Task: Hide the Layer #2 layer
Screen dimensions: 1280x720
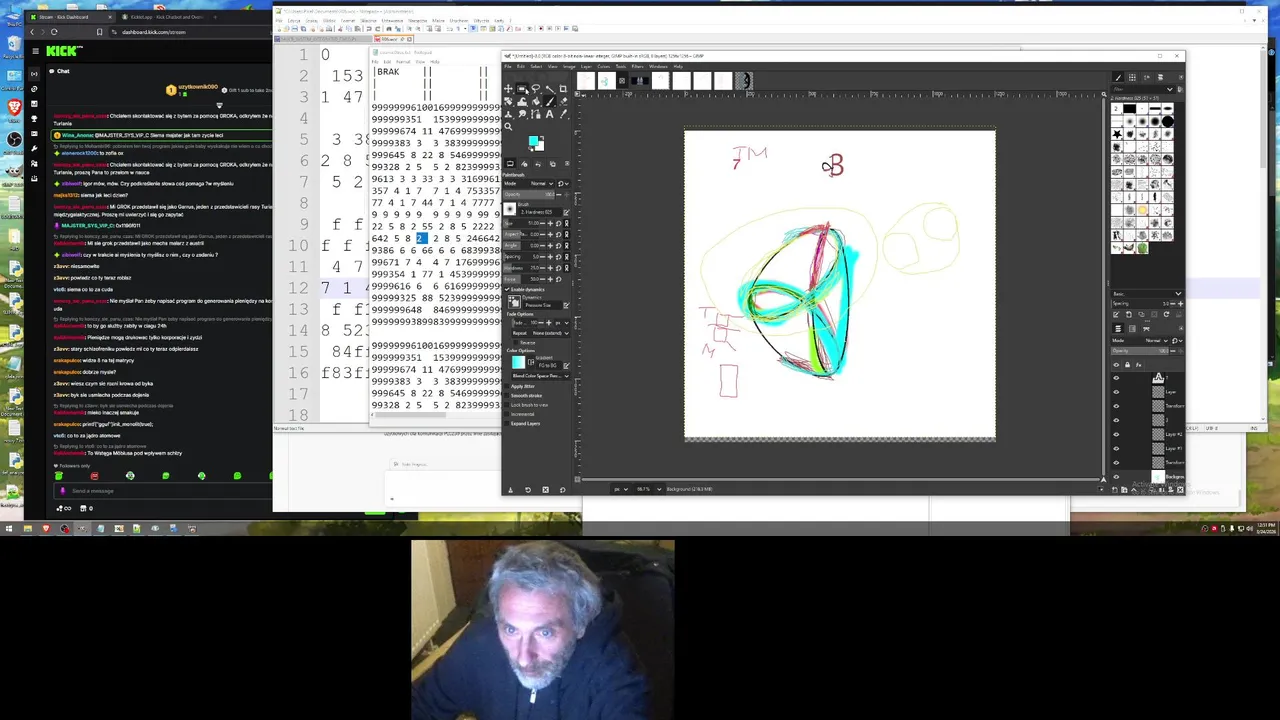Action: tap(1116, 434)
